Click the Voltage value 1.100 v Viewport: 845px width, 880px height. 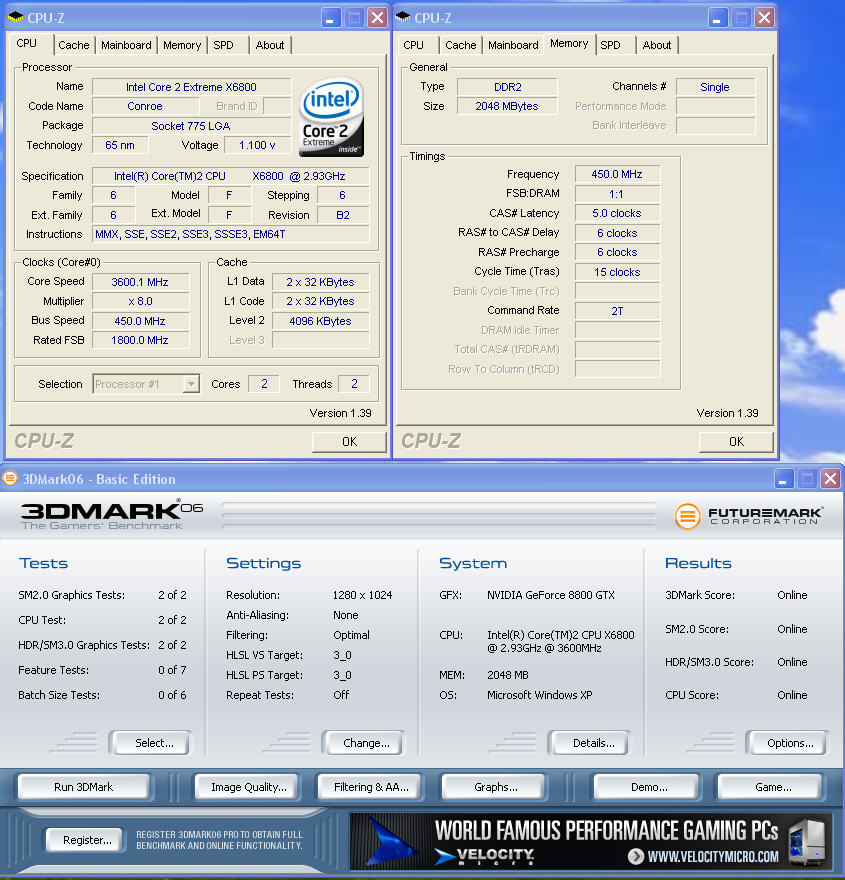pos(257,145)
